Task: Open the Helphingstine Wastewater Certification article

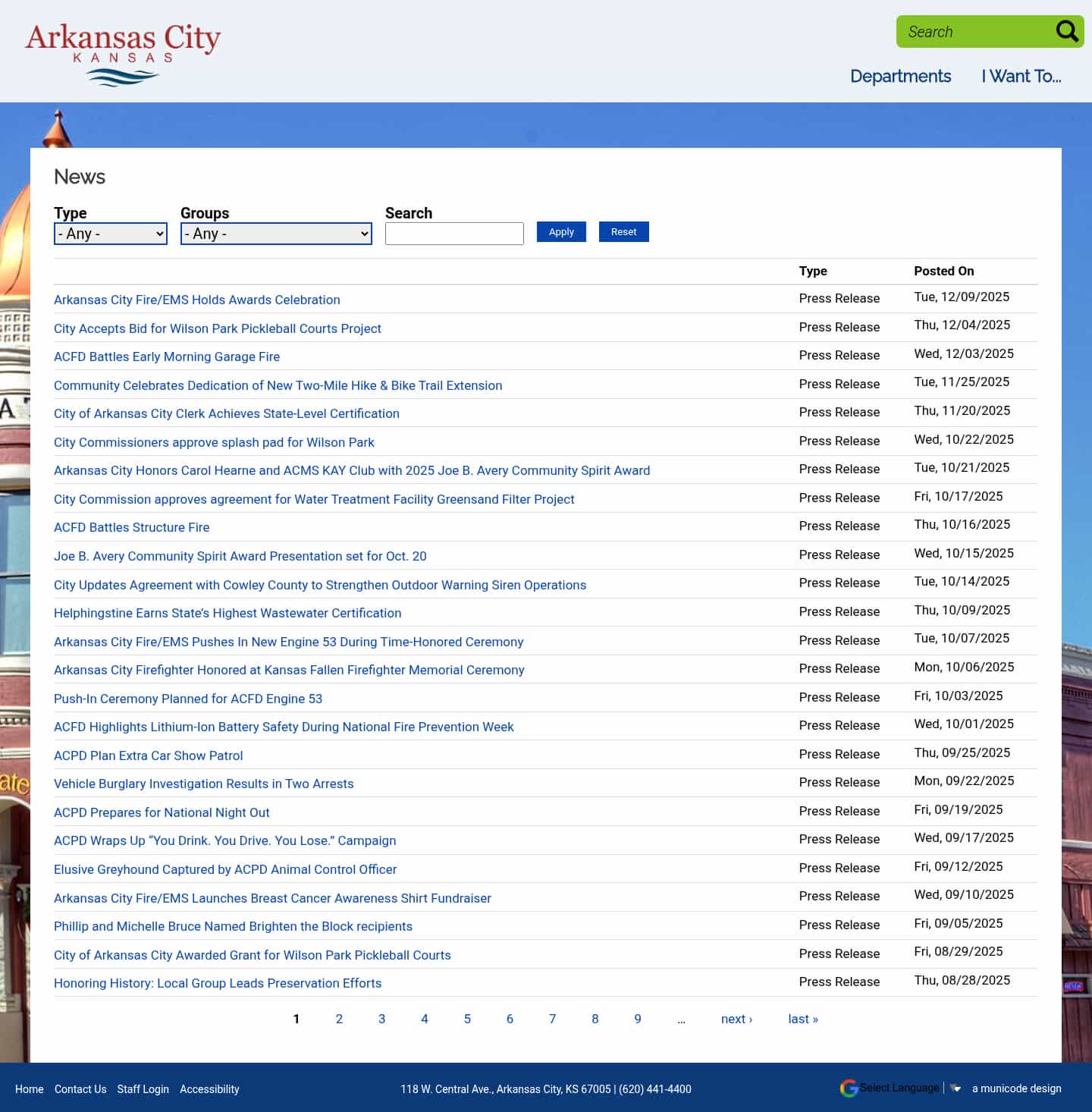Action: (x=227, y=613)
